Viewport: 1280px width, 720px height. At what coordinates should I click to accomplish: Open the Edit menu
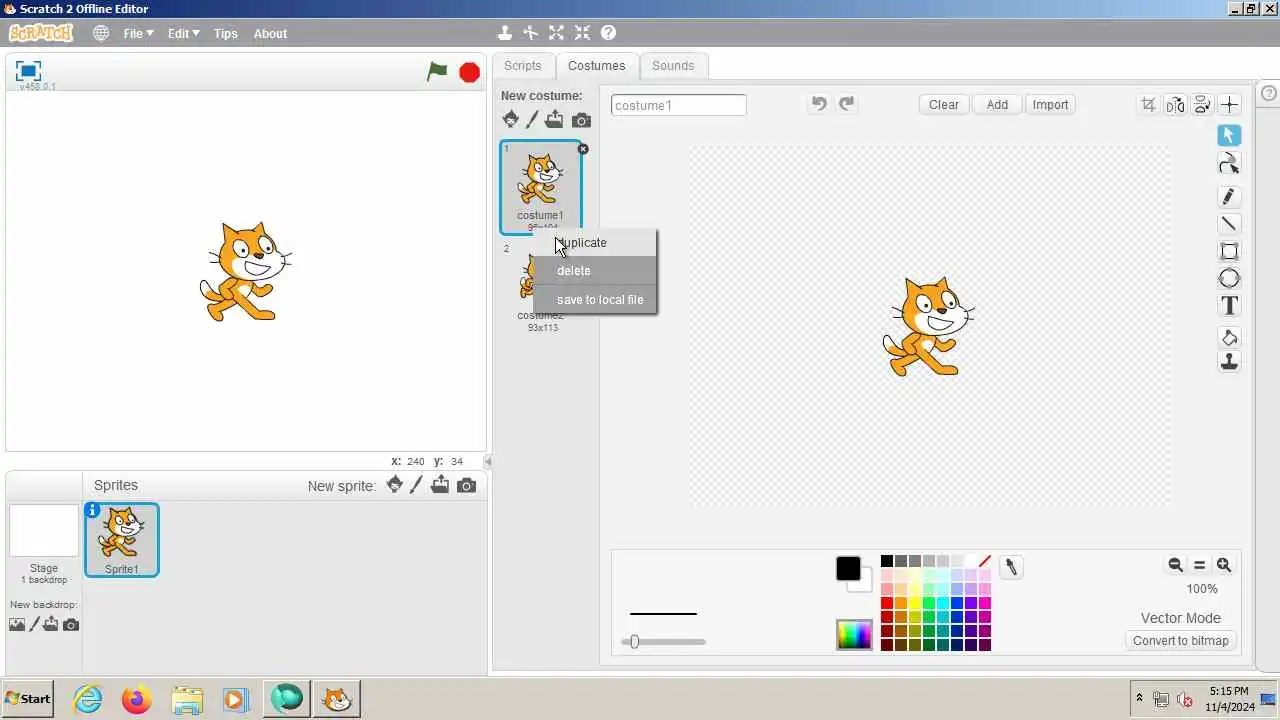[183, 33]
